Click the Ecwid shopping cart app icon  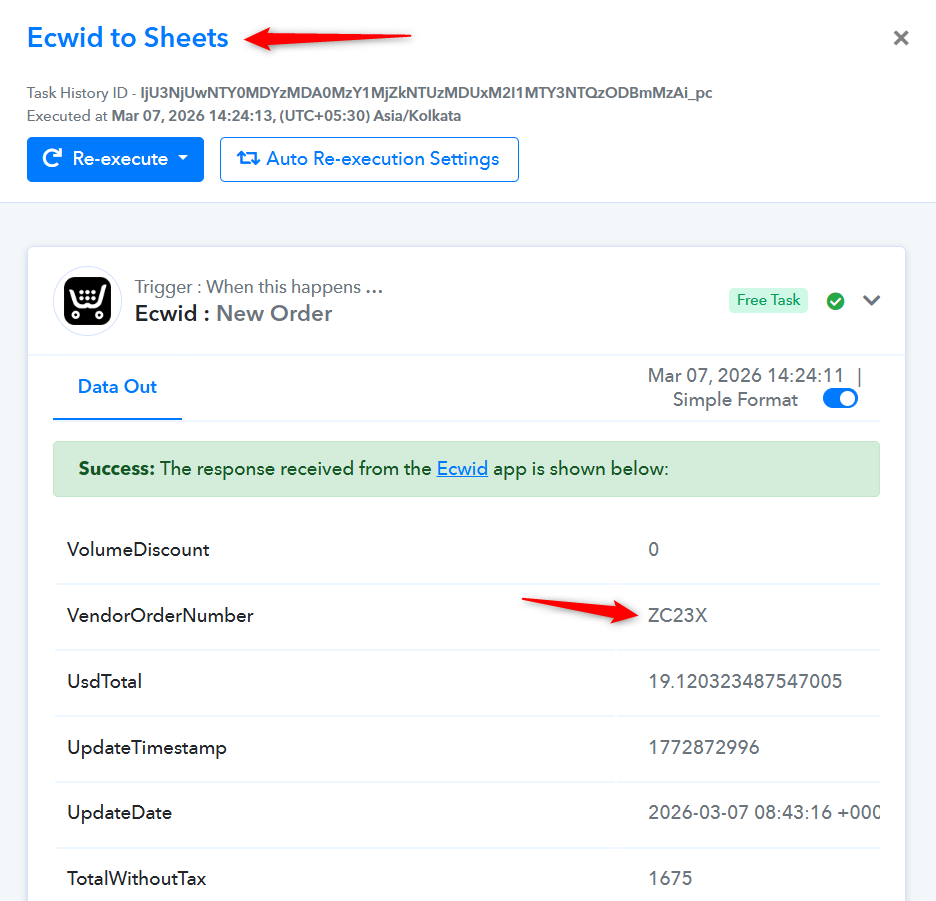(x=87, y=301)
